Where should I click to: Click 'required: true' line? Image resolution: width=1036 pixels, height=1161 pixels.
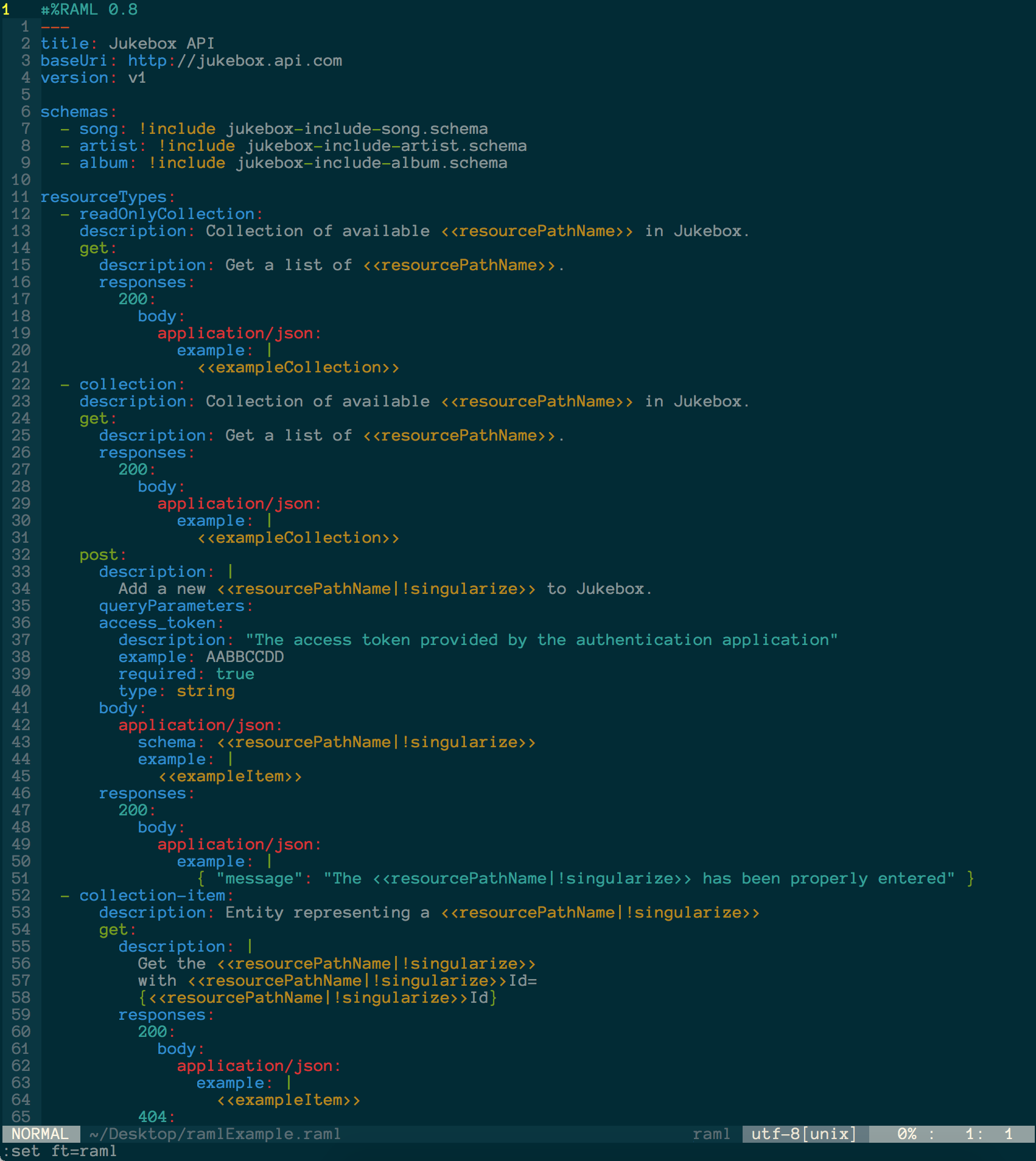point(186,674)
